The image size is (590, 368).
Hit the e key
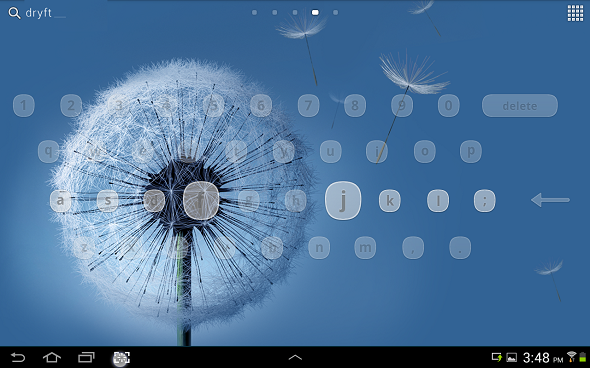(142, 152)
